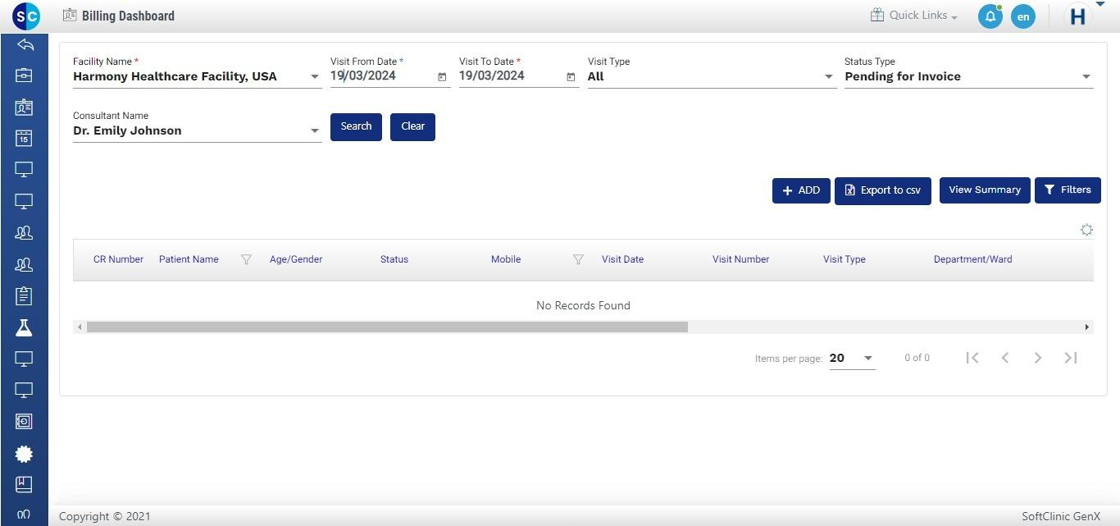The height and width of the screenshot is (526, 1120).
Task: Click dropdown arrow beside user avatar
Action: tap(1099, 4)
